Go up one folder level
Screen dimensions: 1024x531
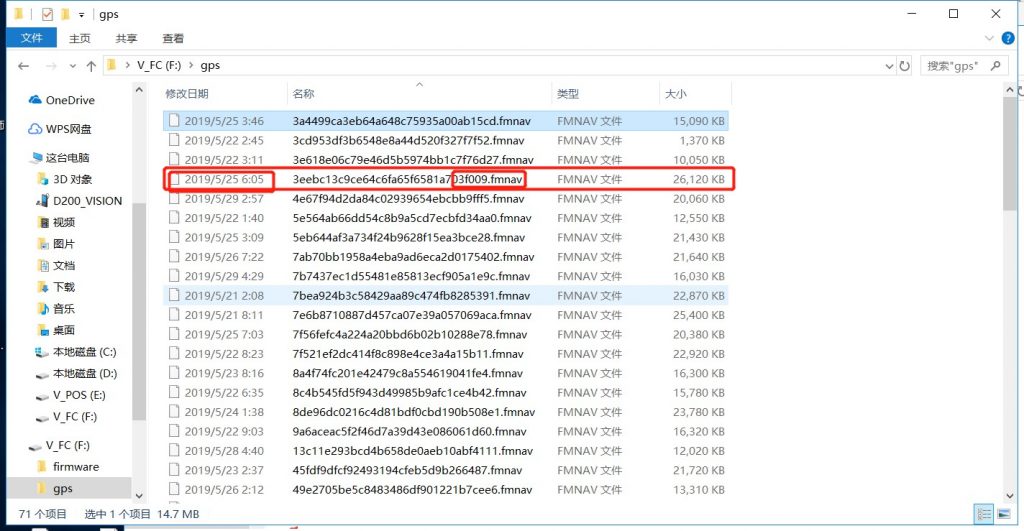click(91, 66)
